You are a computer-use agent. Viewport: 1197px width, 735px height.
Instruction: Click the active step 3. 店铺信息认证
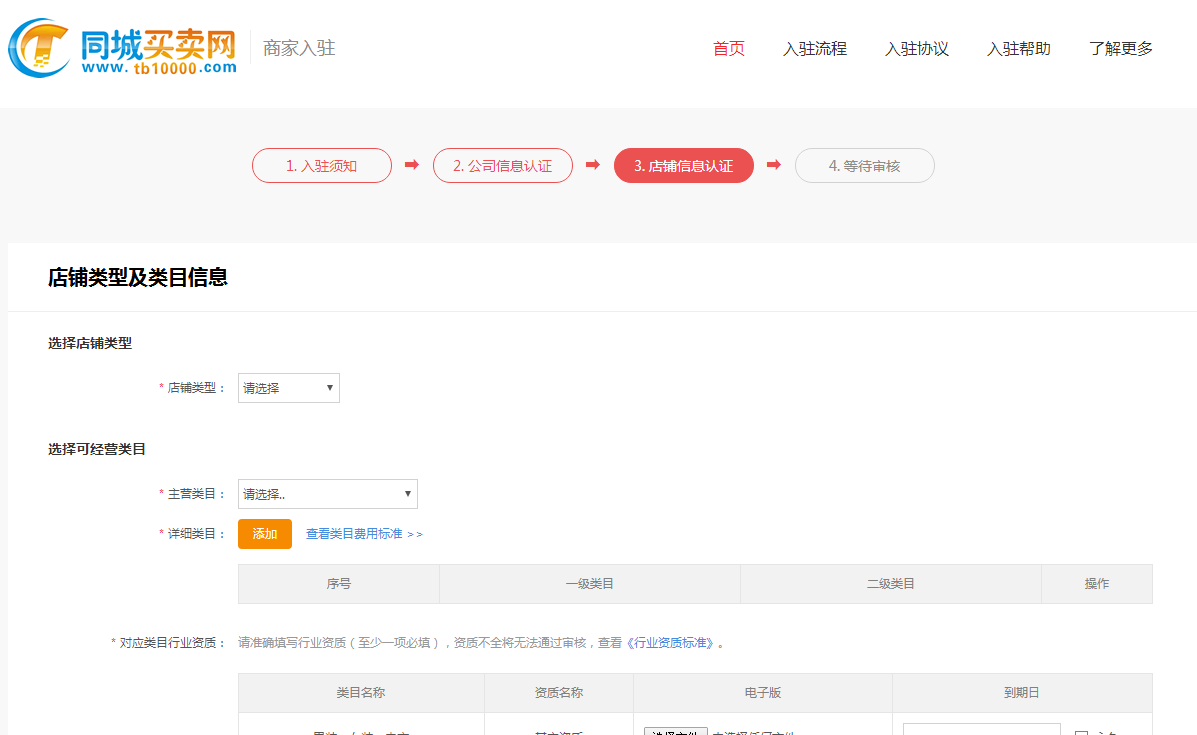683,166
